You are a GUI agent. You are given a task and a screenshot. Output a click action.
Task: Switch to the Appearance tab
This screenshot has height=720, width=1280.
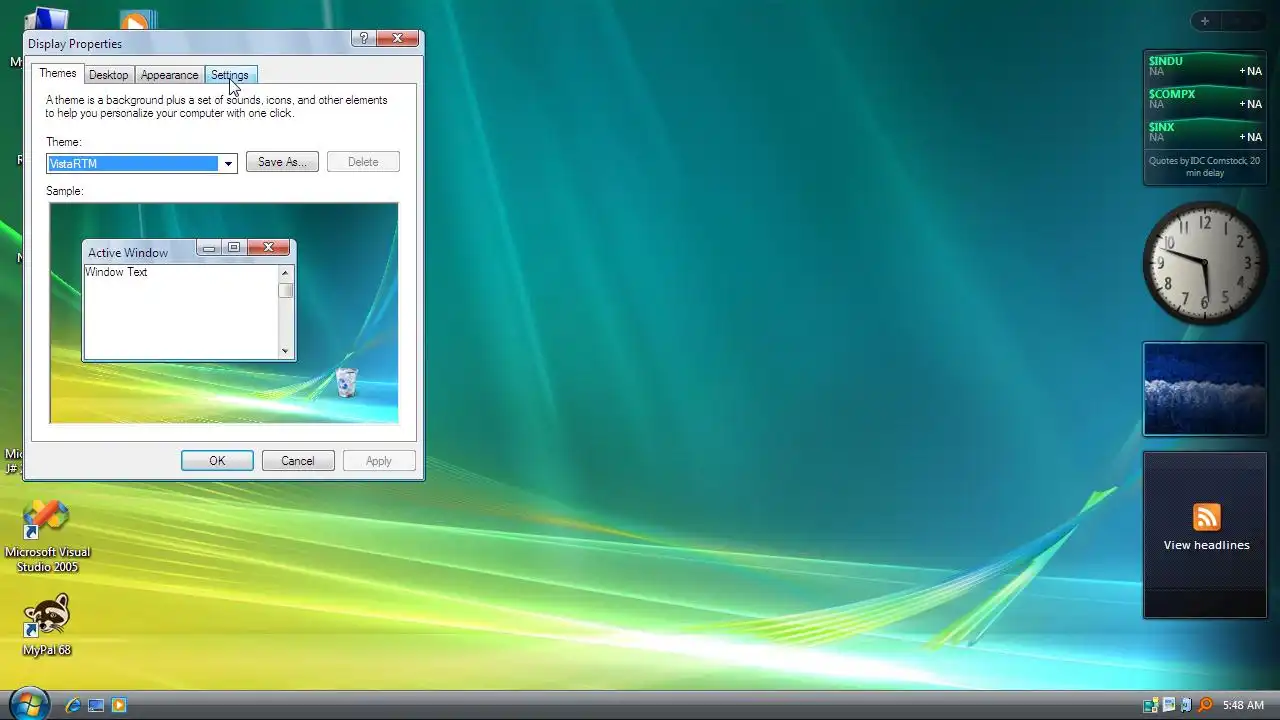point(169,75)
